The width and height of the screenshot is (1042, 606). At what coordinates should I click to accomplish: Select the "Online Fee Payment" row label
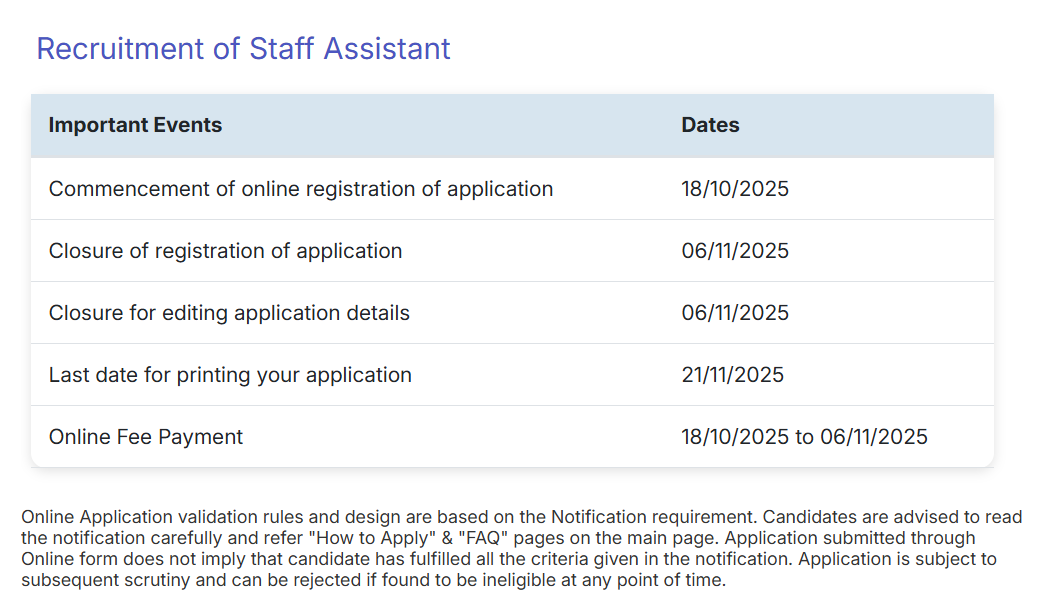(x=146, y=437)
